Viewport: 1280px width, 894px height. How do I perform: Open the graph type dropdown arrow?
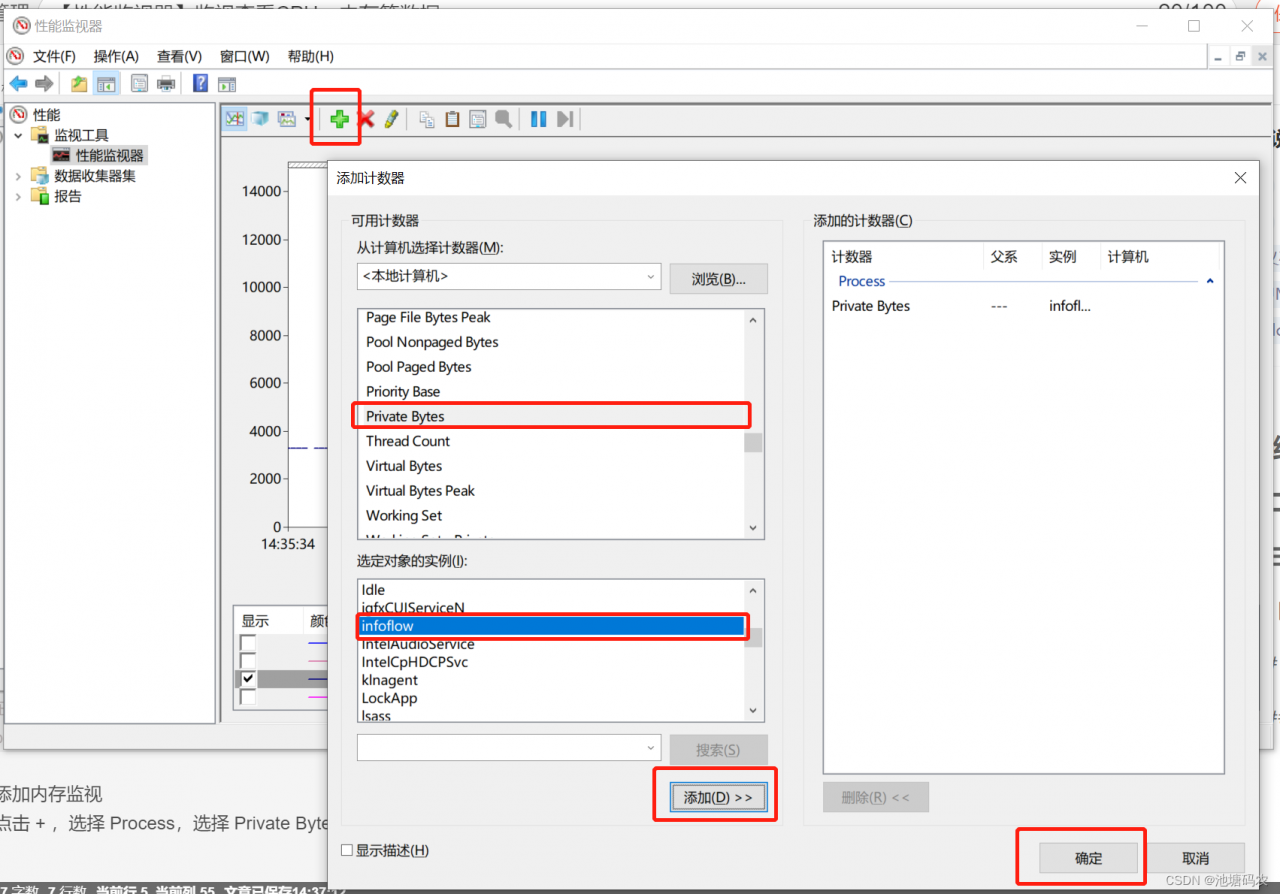pyautogui.click(x=307, y=120)
